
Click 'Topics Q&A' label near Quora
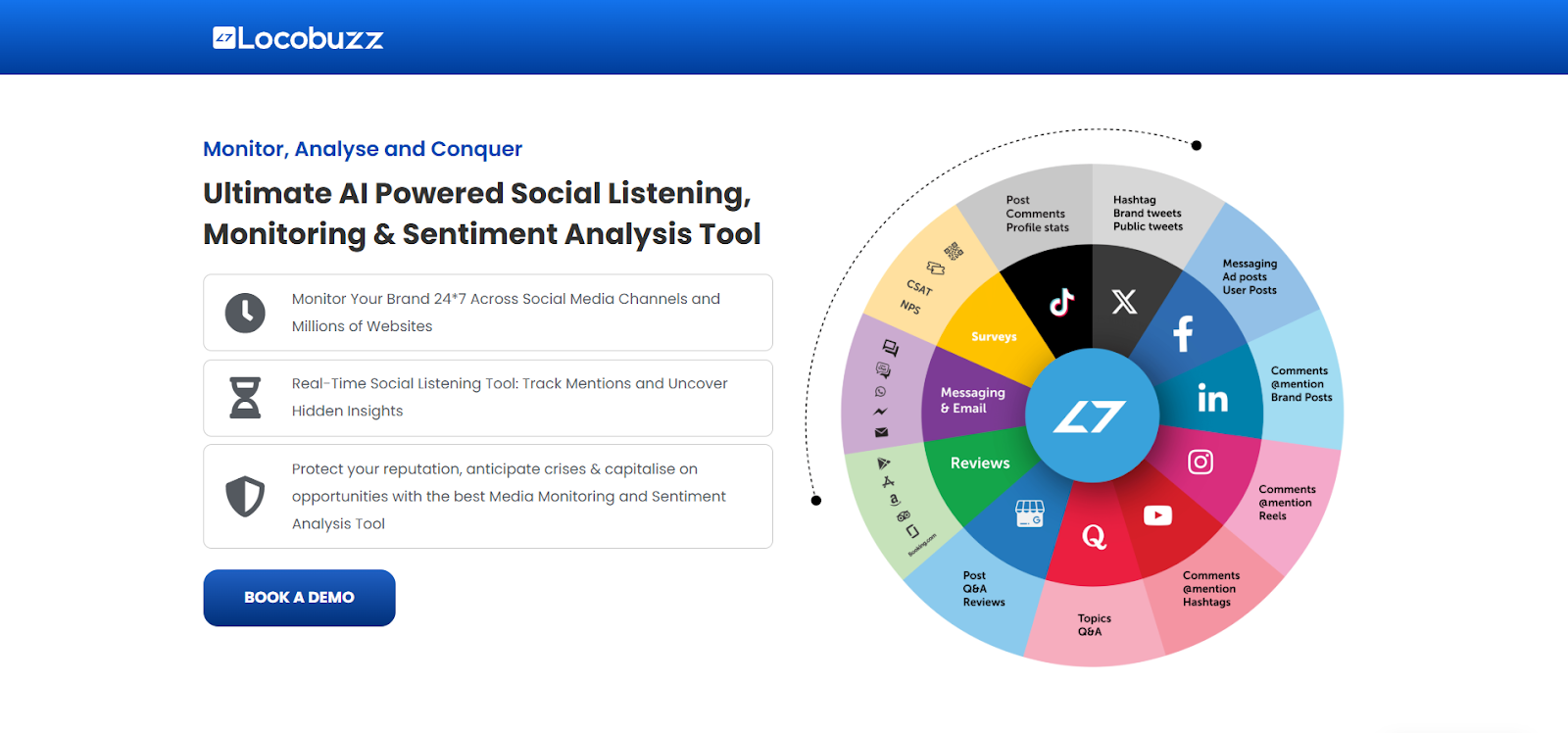[x=1094, y=625]
